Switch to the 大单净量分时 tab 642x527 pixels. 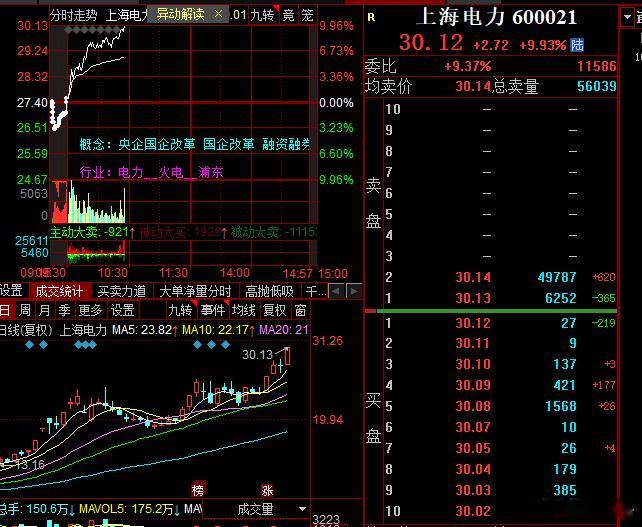click(195, 291)
